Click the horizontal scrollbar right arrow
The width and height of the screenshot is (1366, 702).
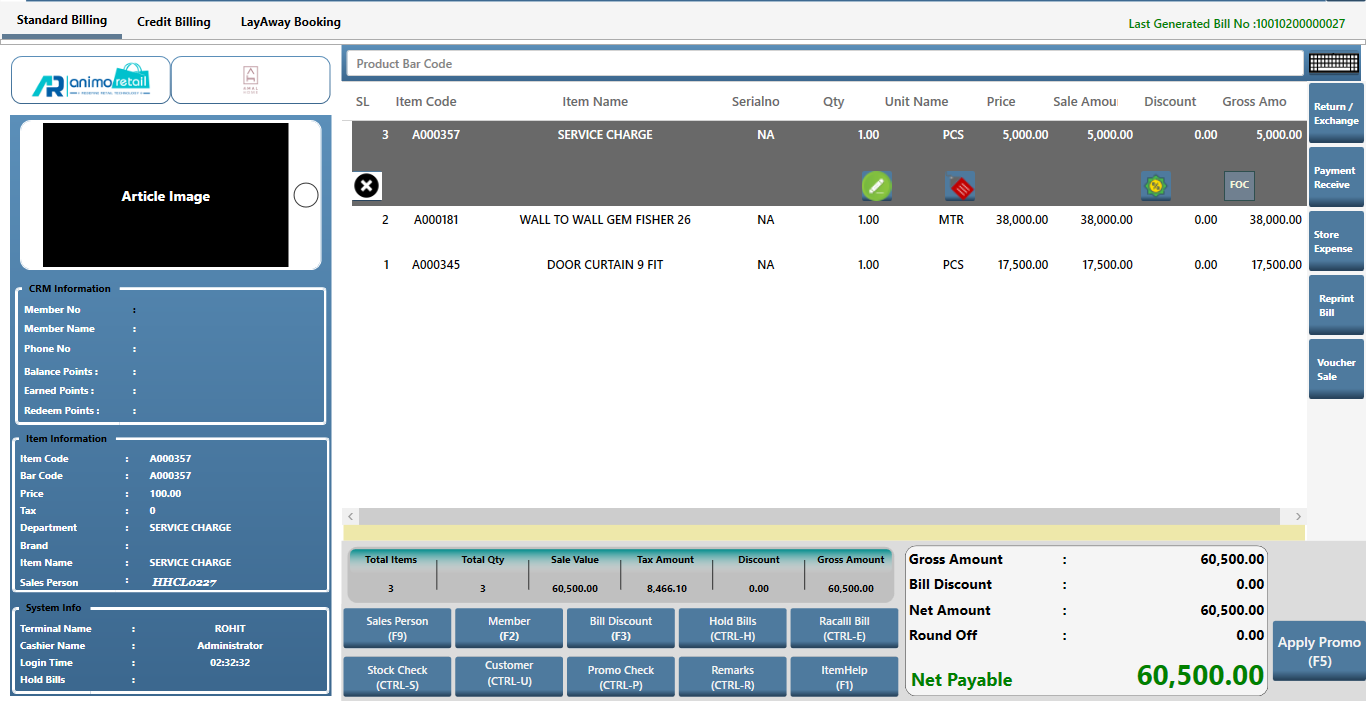tap(1298, 517)
